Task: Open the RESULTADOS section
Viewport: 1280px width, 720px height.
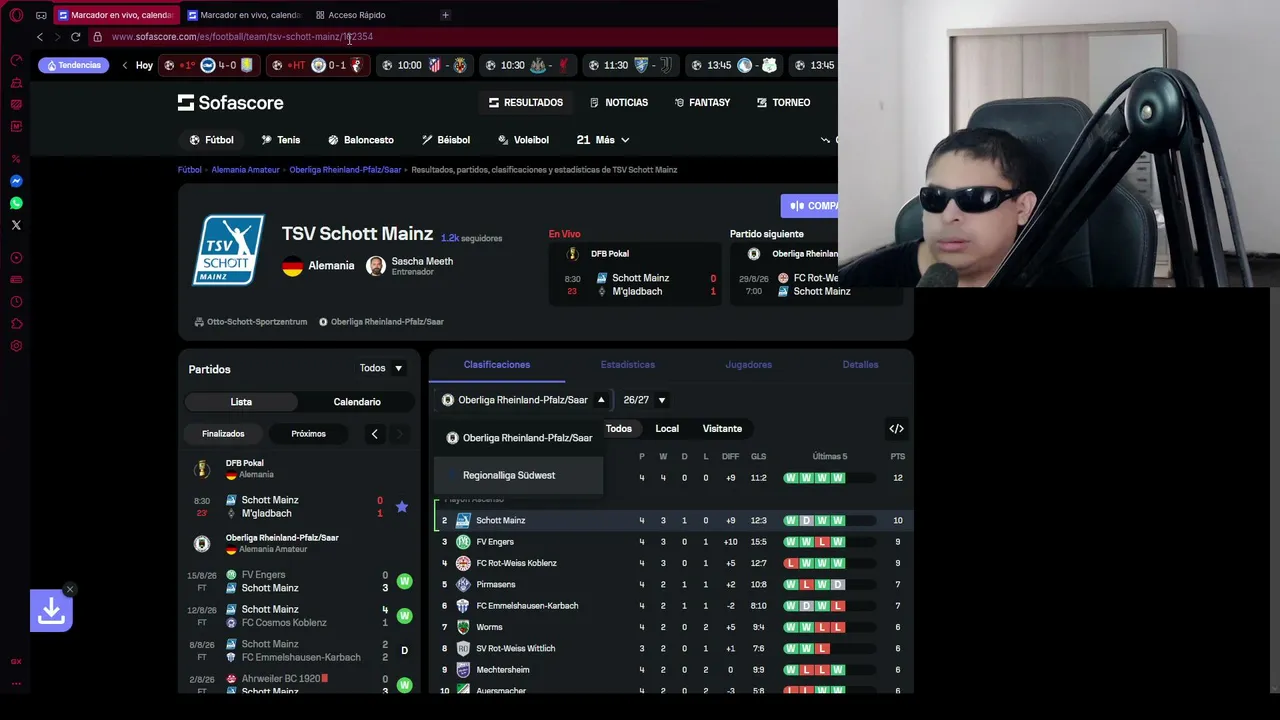Action: tap(526, 102)
